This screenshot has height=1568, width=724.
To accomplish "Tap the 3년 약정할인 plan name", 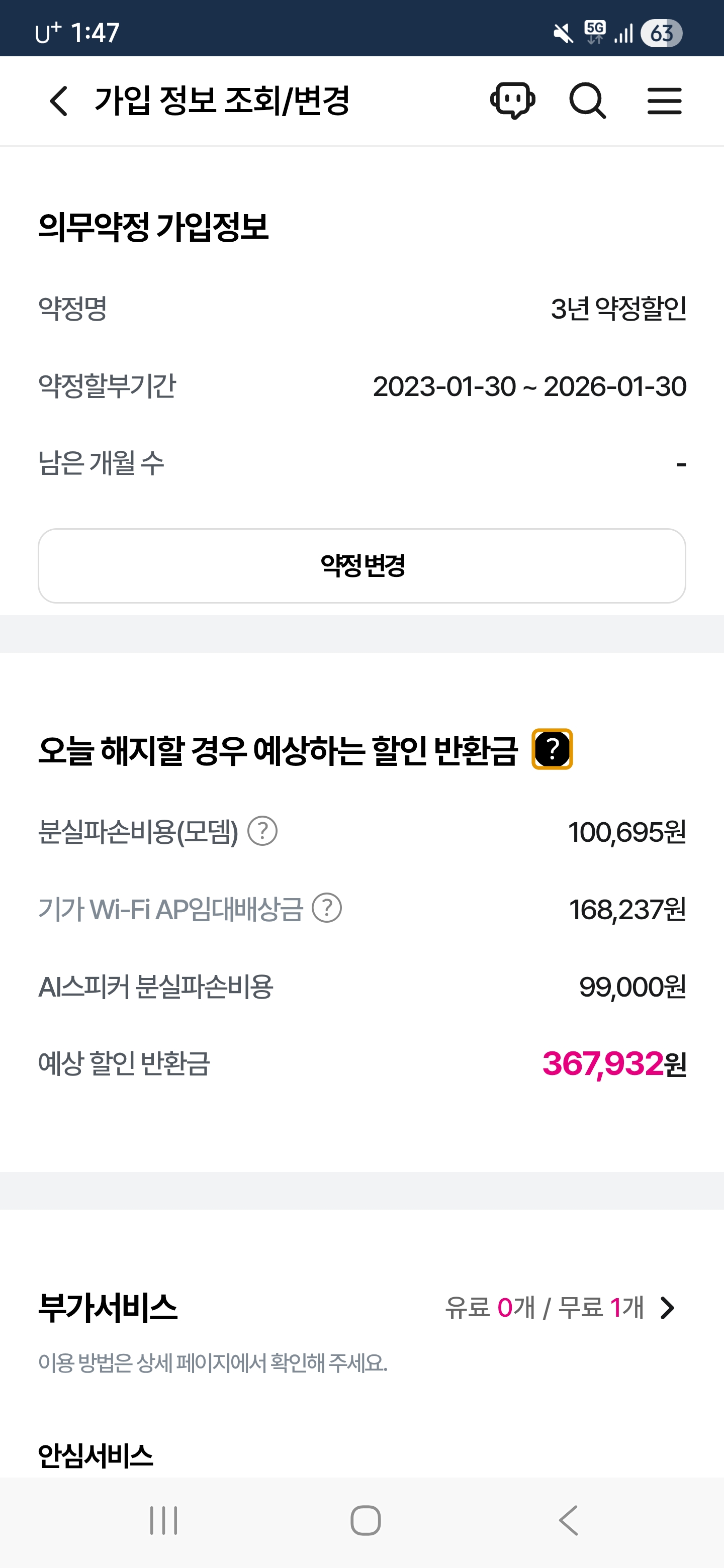I will 618,309.
